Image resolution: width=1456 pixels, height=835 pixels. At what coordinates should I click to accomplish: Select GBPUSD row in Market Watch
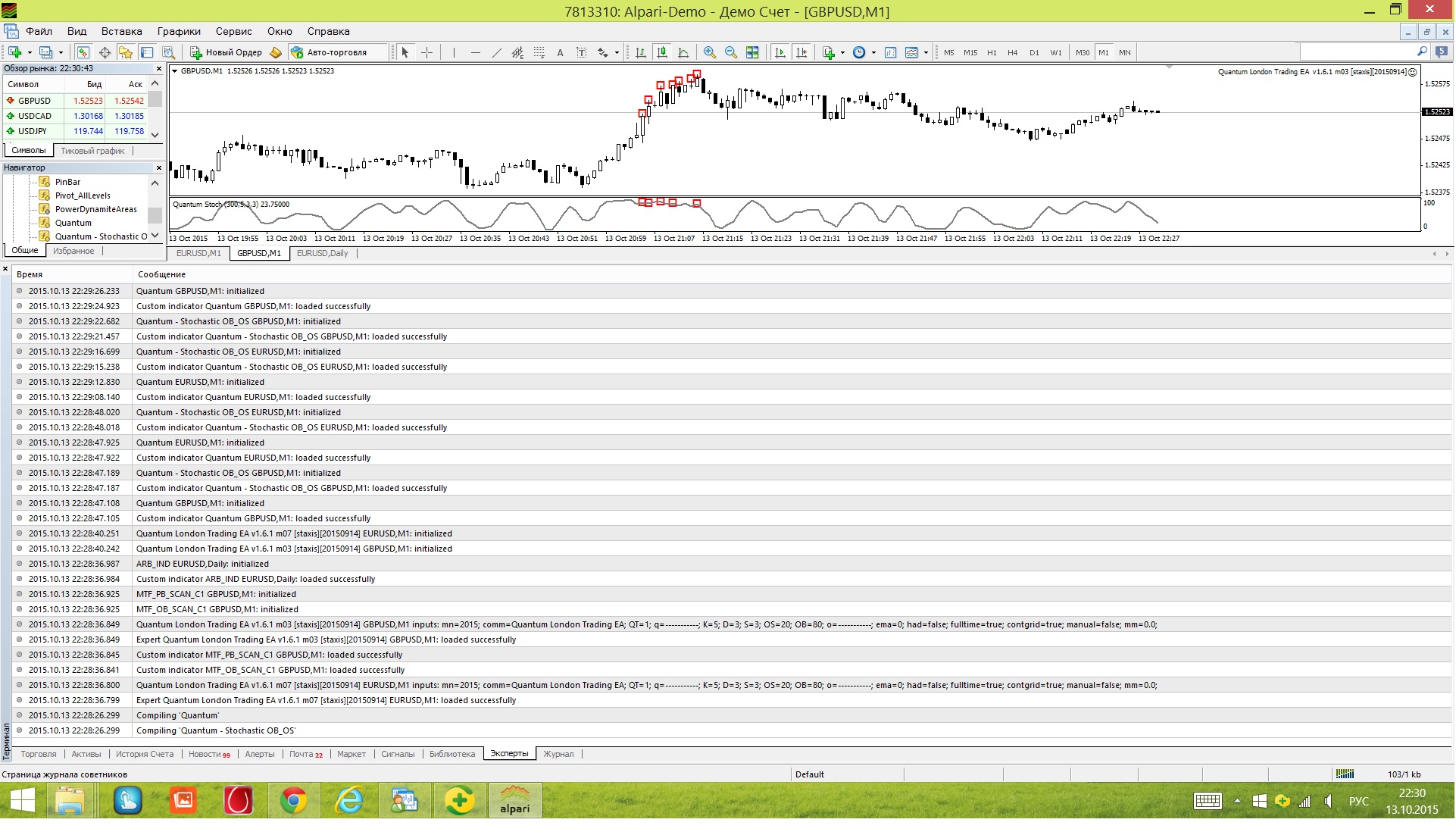[75, 100]
